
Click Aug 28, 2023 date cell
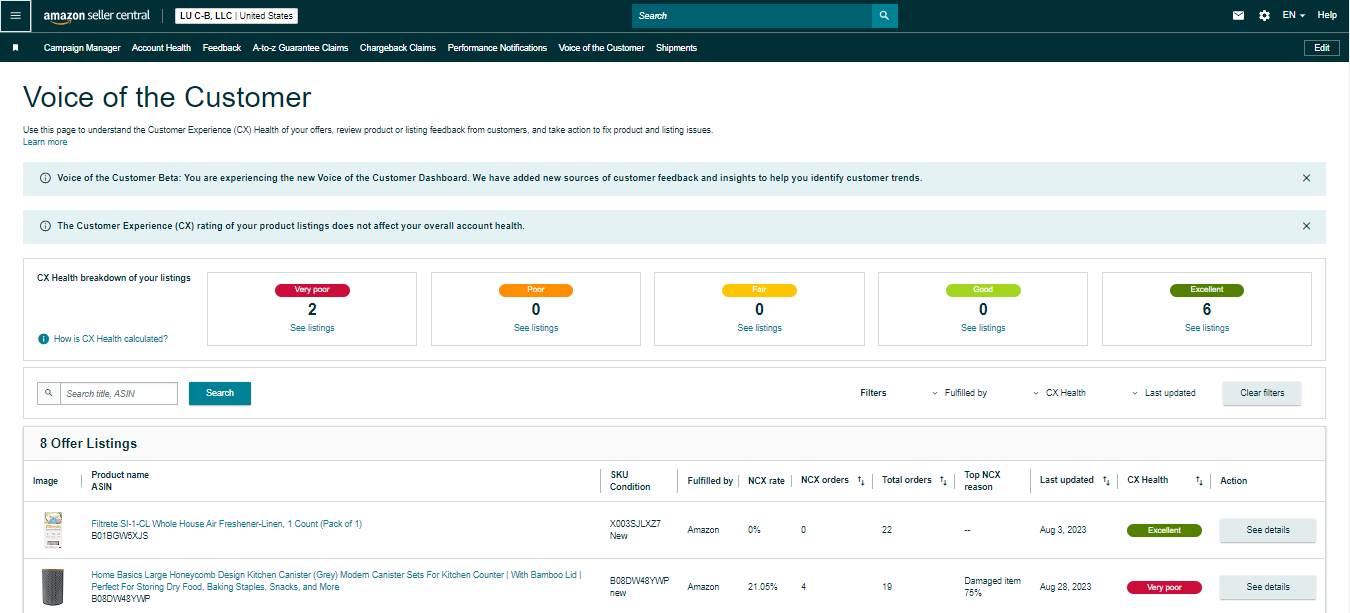[1066, 587]
